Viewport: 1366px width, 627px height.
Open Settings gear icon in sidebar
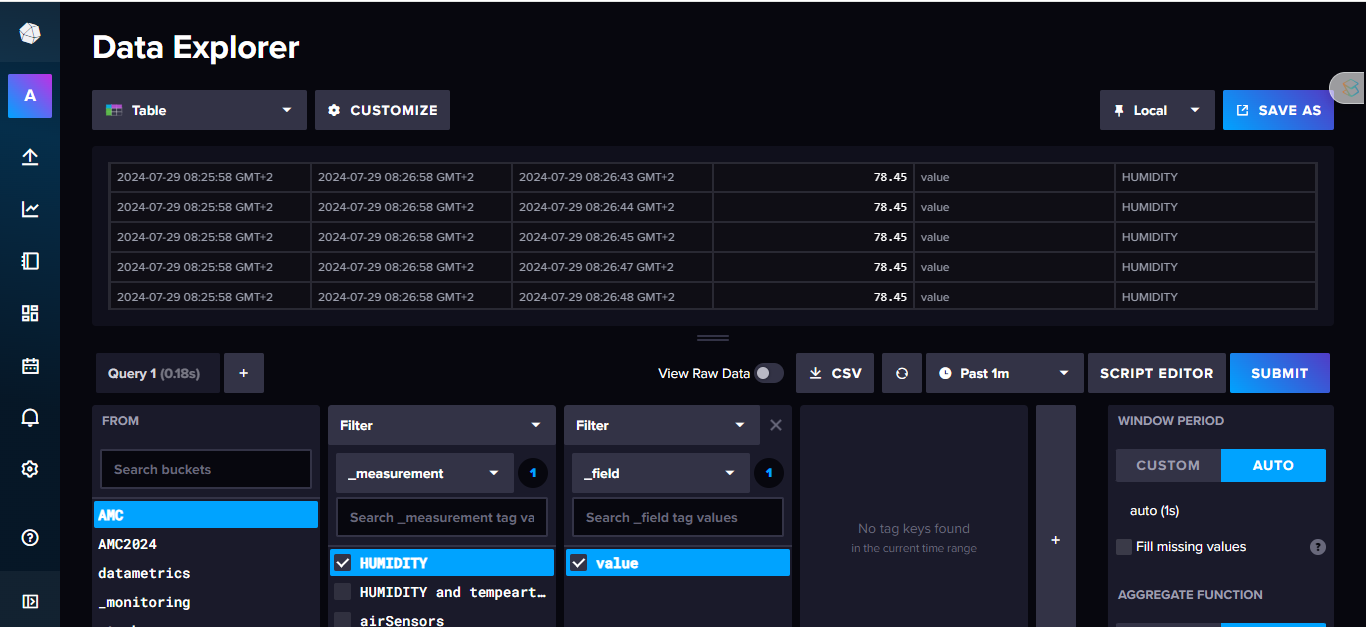pos(30,469)
